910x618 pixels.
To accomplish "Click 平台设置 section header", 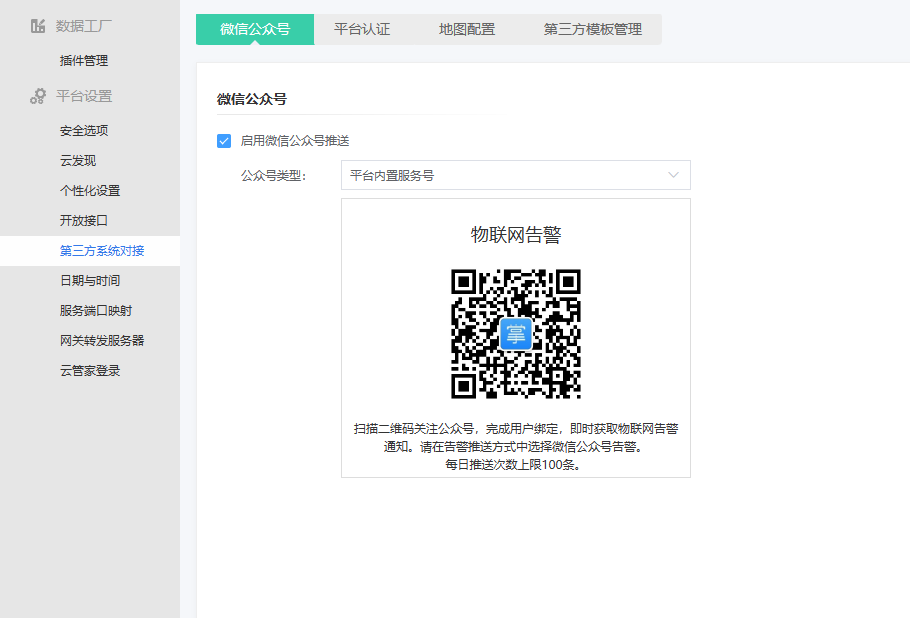I will (84, 96).
